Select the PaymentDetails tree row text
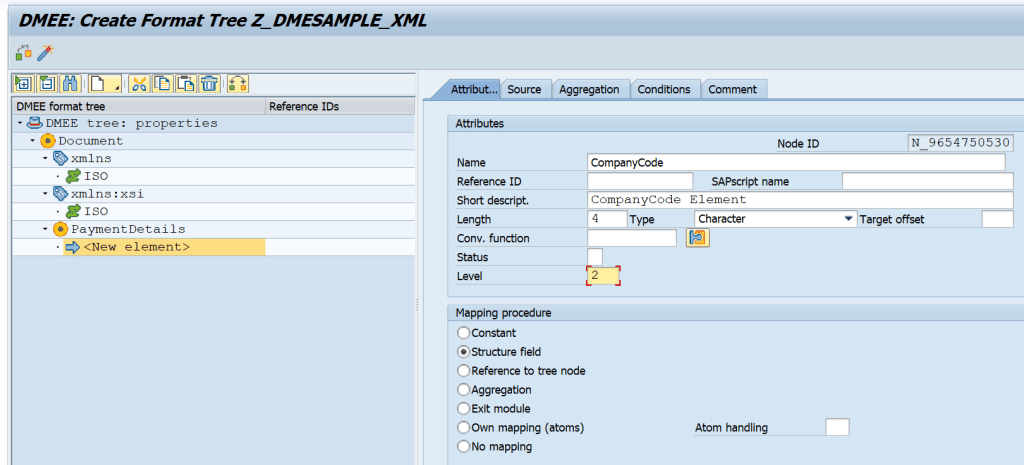 (x=128, y=229)
